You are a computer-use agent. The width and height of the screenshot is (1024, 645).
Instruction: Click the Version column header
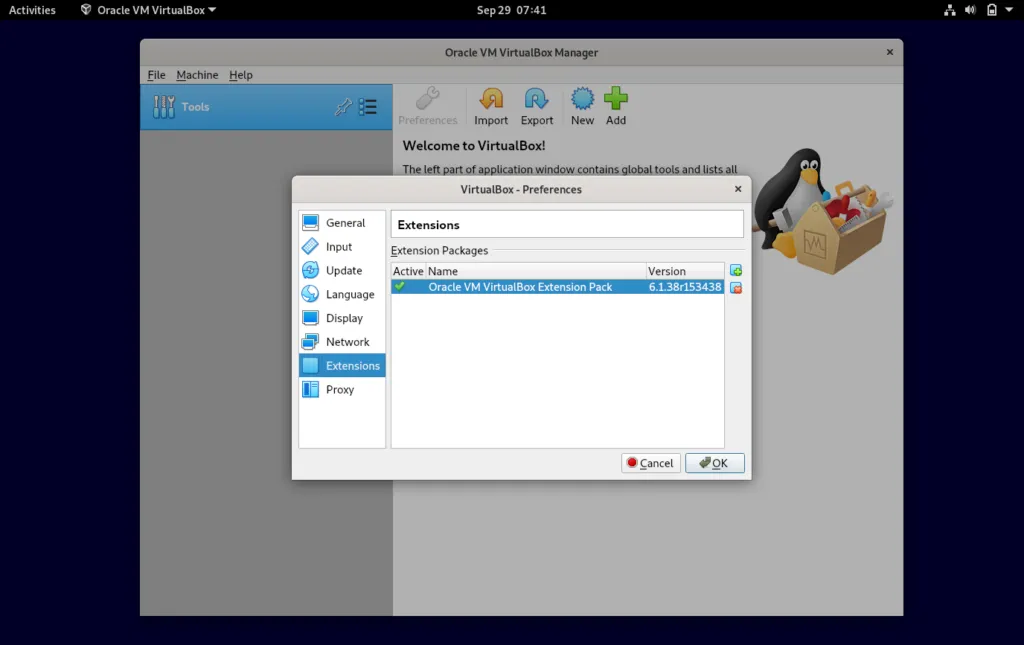(685, 271)
